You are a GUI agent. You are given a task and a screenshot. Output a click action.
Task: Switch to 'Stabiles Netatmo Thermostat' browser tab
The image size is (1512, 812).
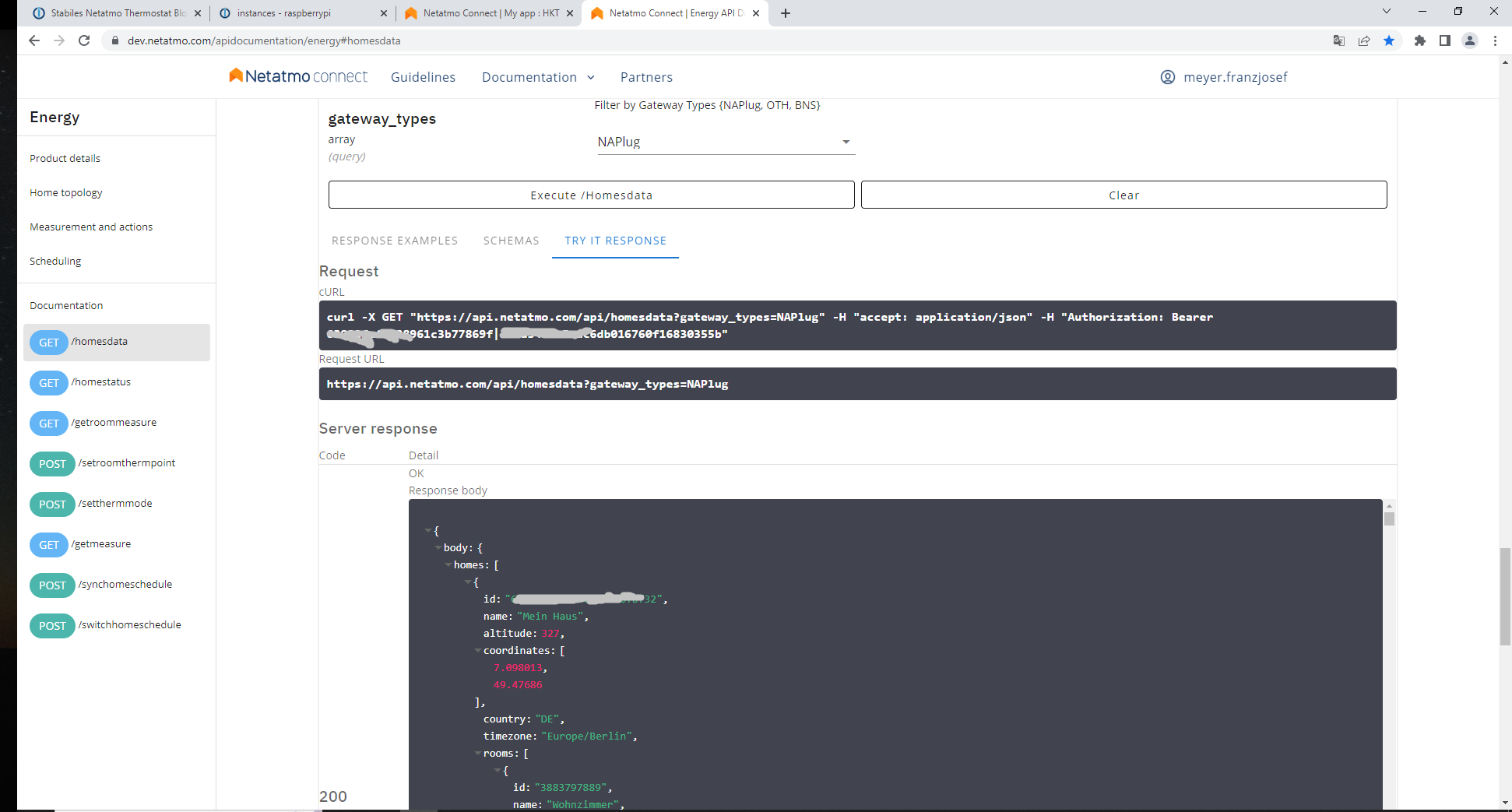(117, 13)
